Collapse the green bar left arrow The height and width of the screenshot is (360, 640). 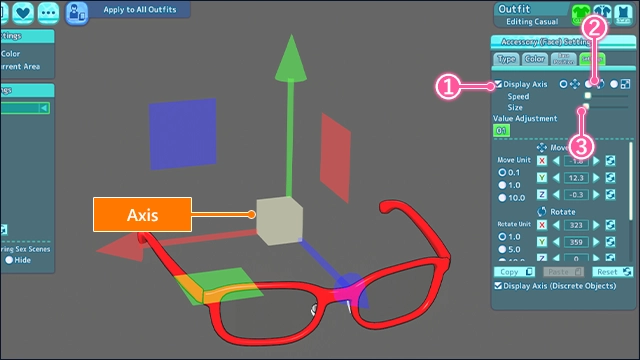coord(43,108)
